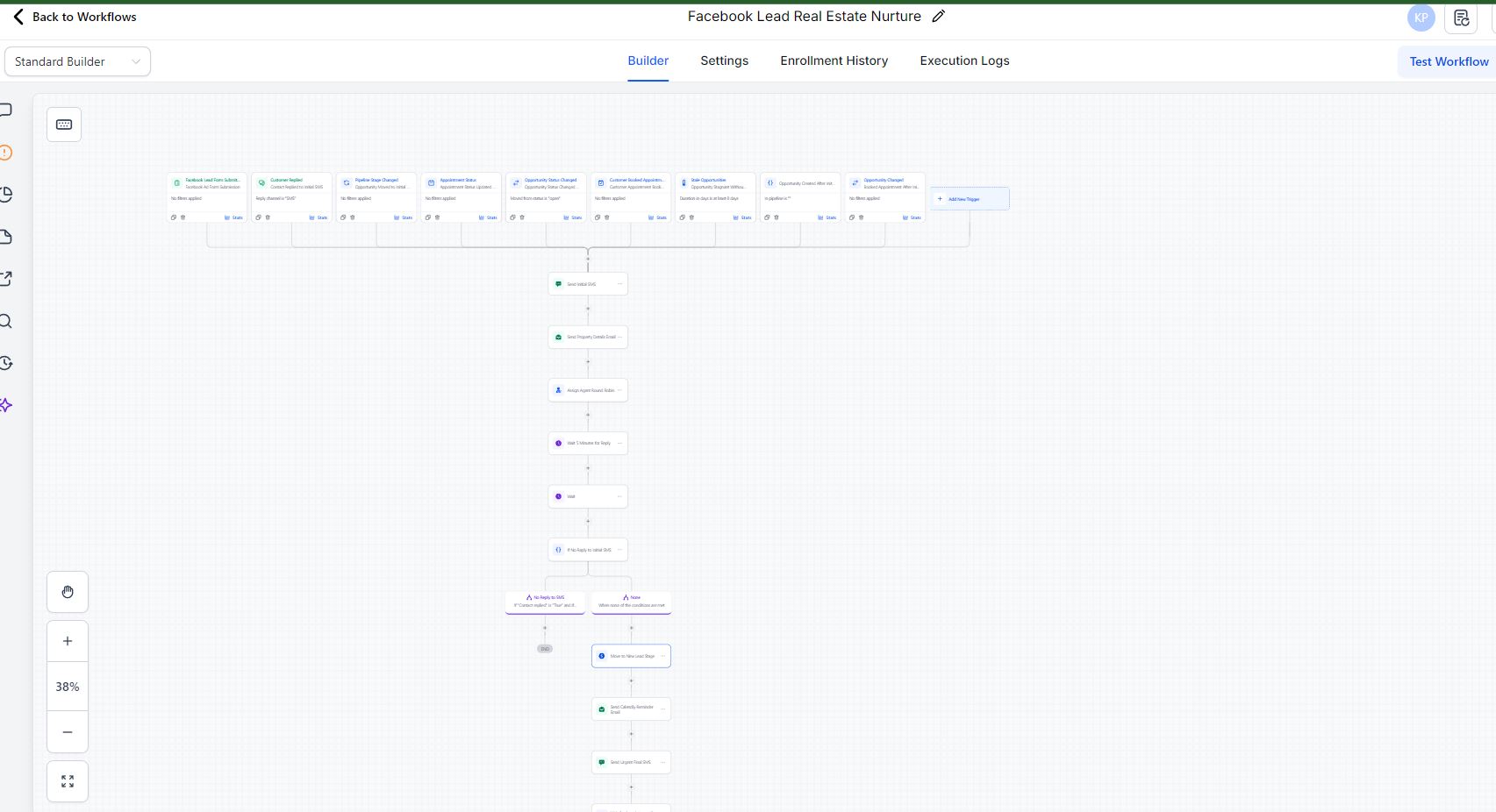Click the fit-to-screen expand icon
The width and height of the screenshot is (1496, 812).
pos(68,781)
